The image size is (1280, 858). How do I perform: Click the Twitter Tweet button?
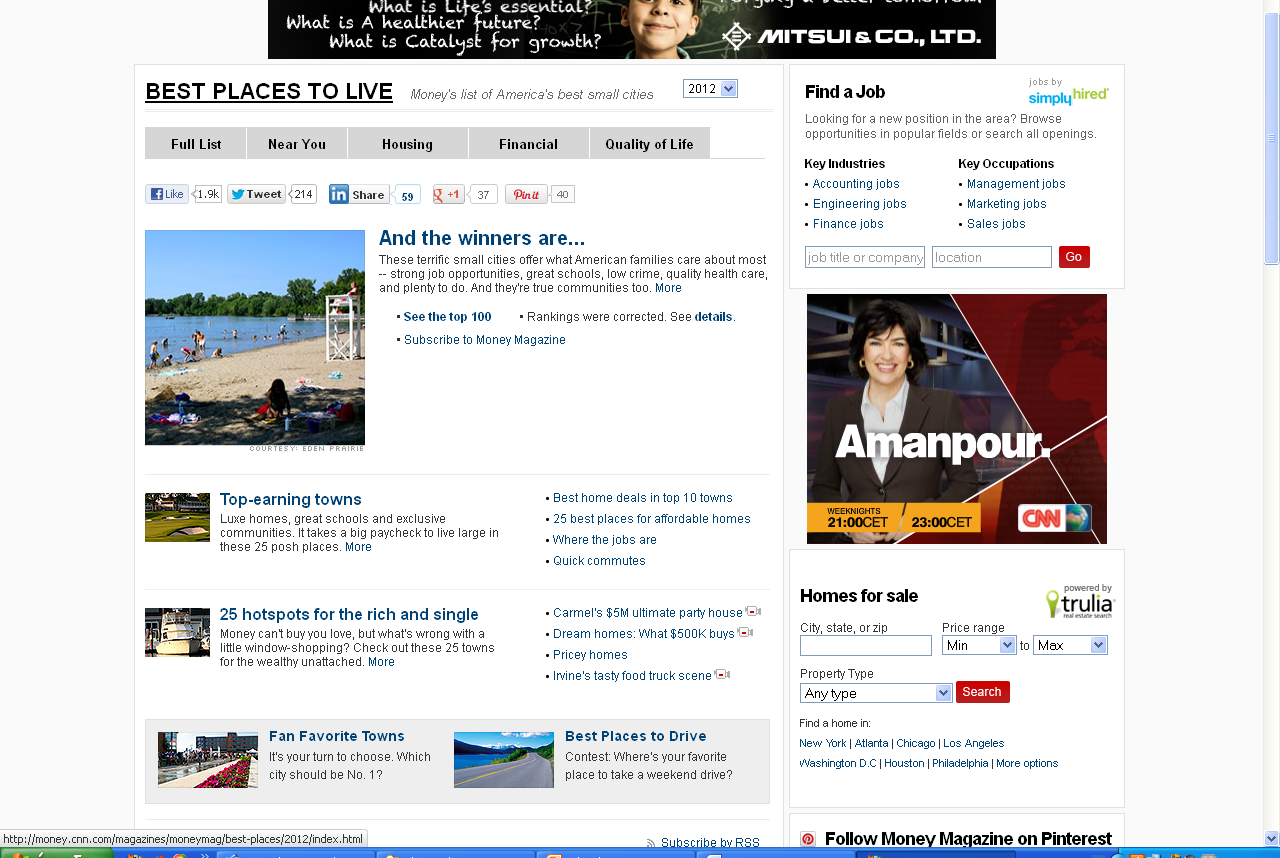pos(257,194)
